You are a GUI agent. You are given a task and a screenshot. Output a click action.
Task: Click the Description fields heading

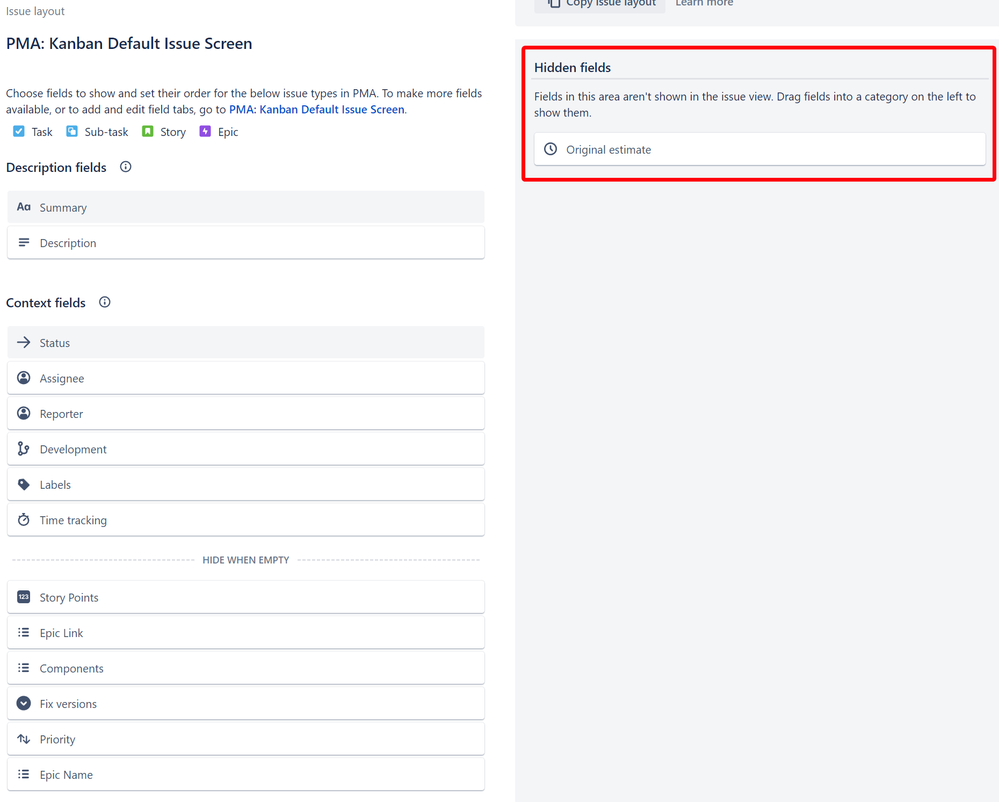(x=56, y=168)
